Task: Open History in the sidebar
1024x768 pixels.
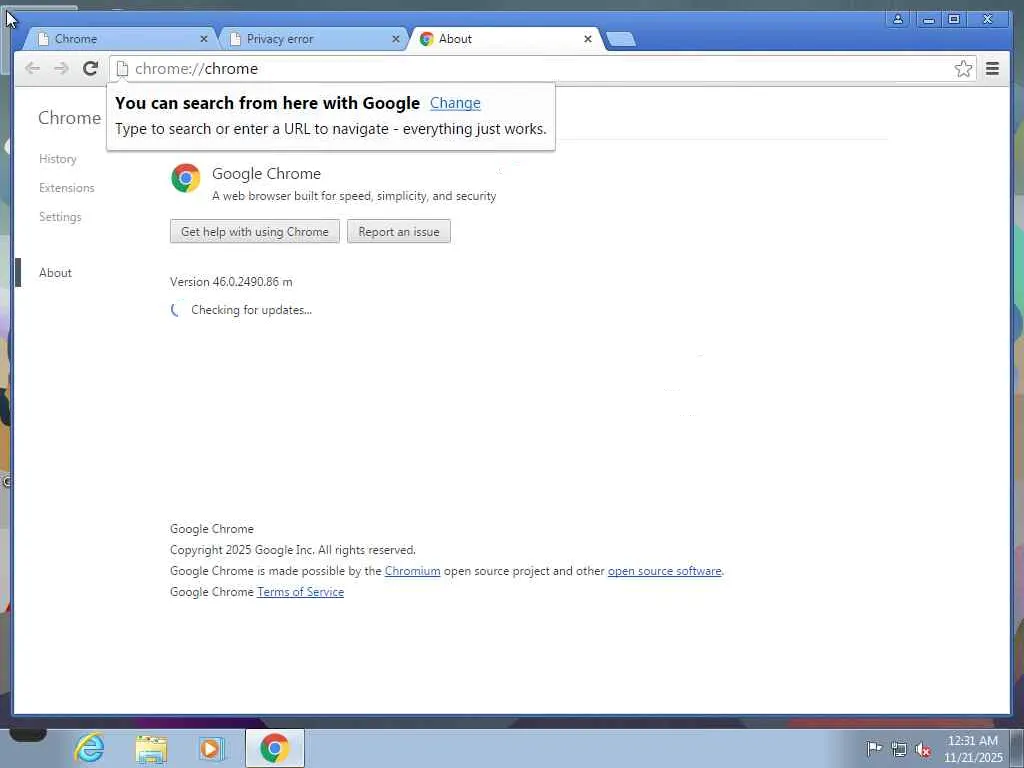Action: [x=57, y=159]
